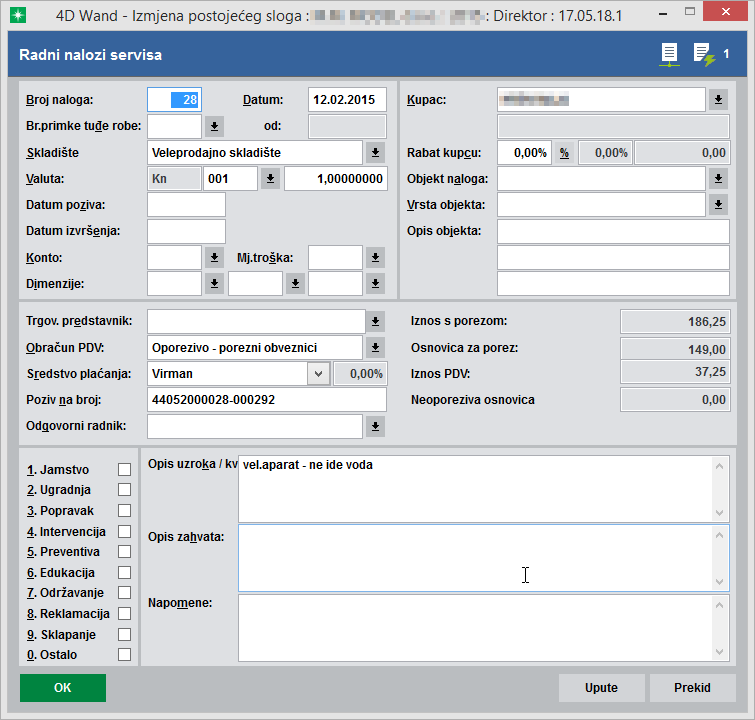
Task: Open Vrsta objekta lookup arrow
Action: tap(718, 205)
